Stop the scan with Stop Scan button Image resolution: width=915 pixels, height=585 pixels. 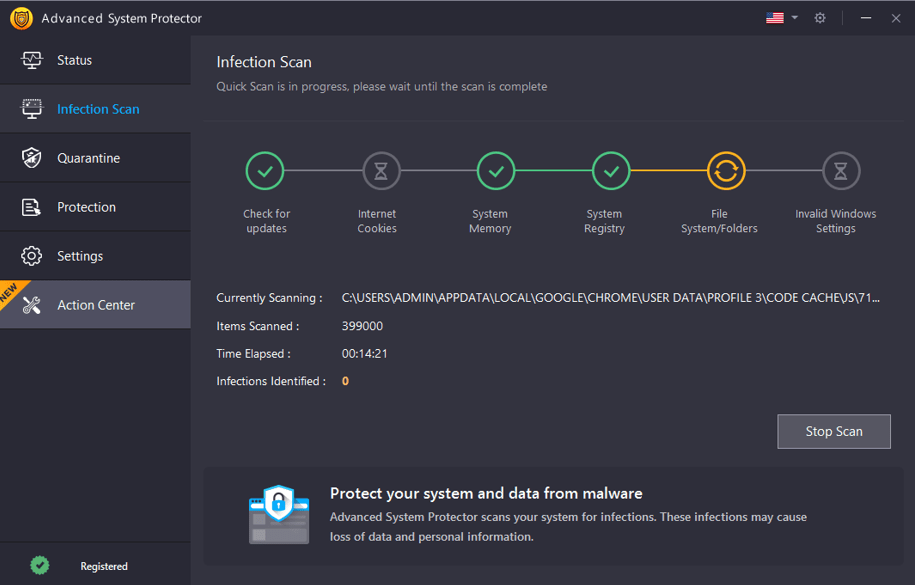(834, 431)
